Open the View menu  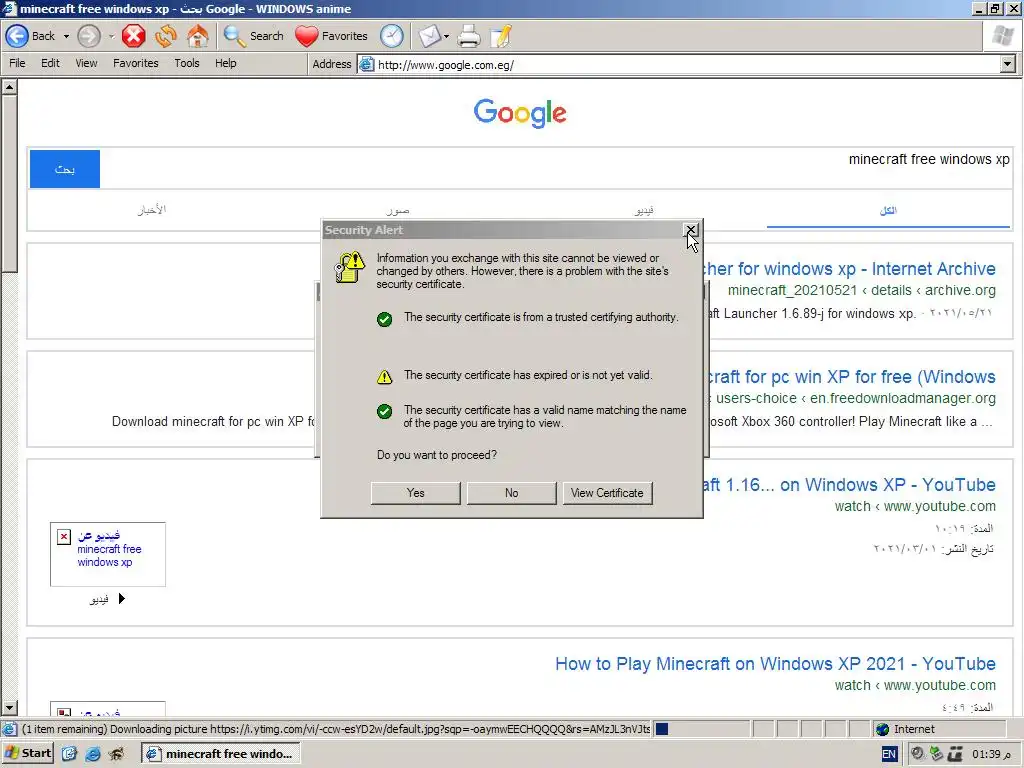[86, 63]
